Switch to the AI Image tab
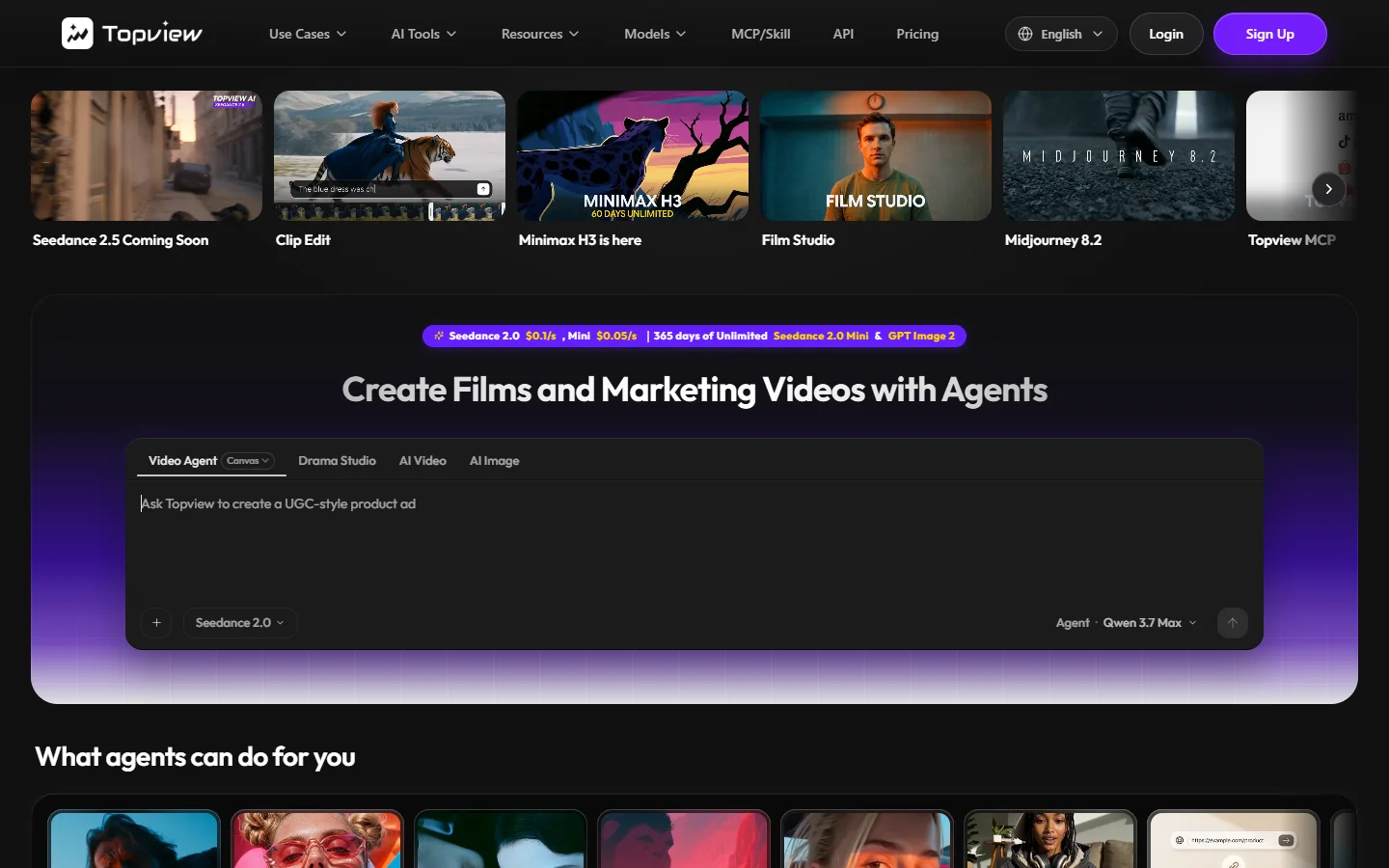The width and height of the screenshot is (1389, 868). tap(494, 461)
